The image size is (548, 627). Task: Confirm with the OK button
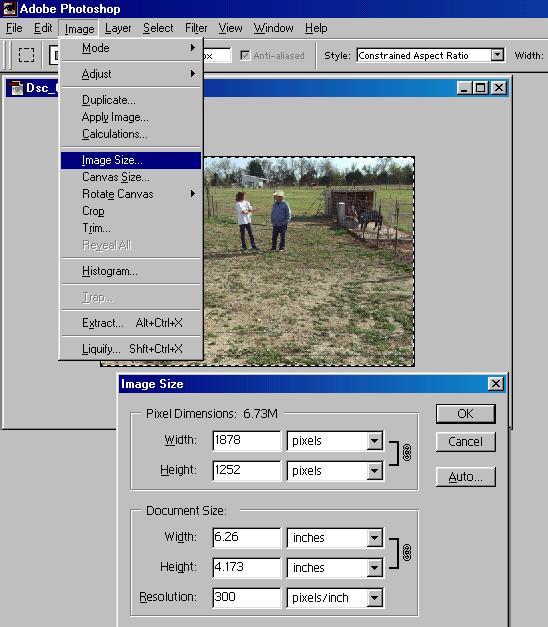coord(466,413)
